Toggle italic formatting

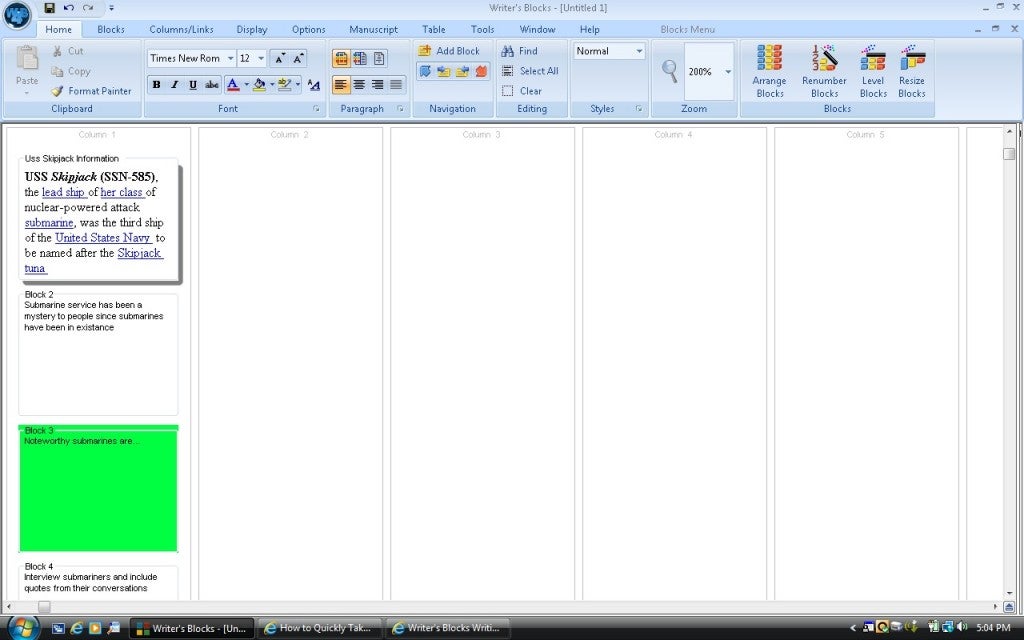[x=172, y=84]
